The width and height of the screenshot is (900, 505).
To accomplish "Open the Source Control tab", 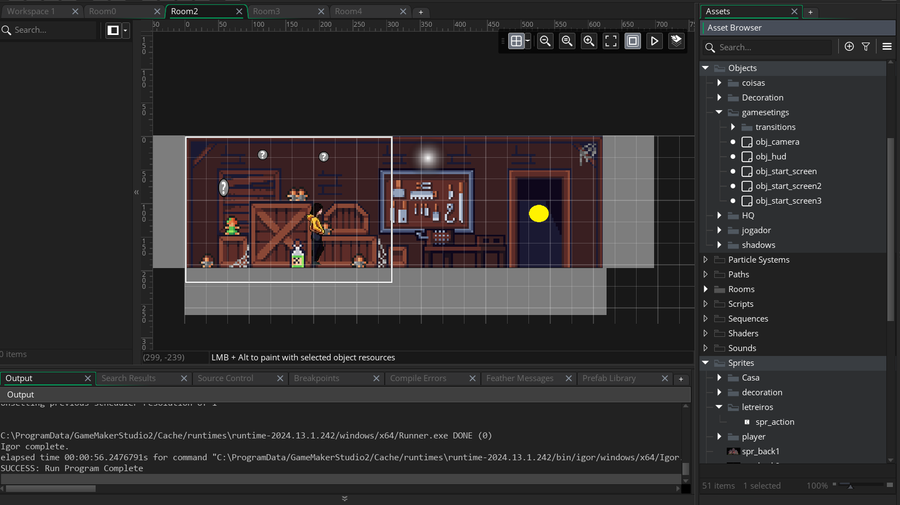I will (x=225, y=378).
